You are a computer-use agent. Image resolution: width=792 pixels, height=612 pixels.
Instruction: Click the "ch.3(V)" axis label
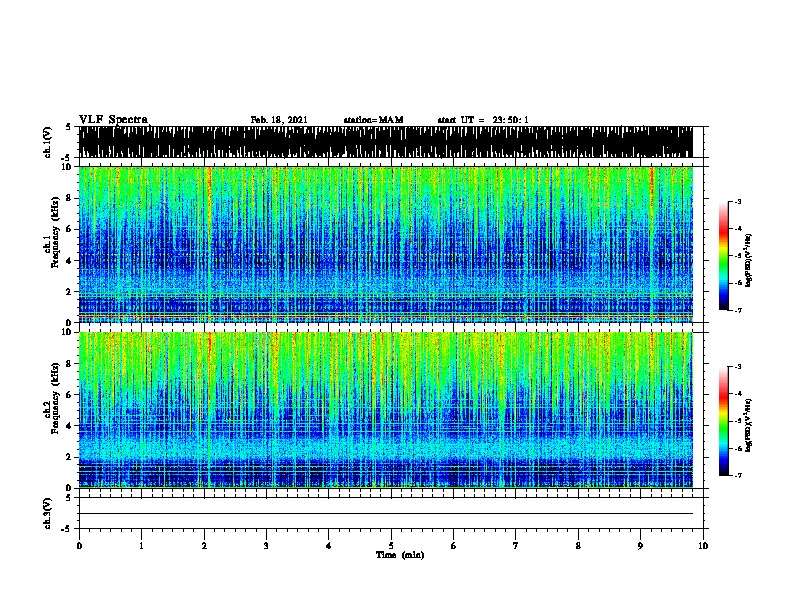(x=48, y=513)
